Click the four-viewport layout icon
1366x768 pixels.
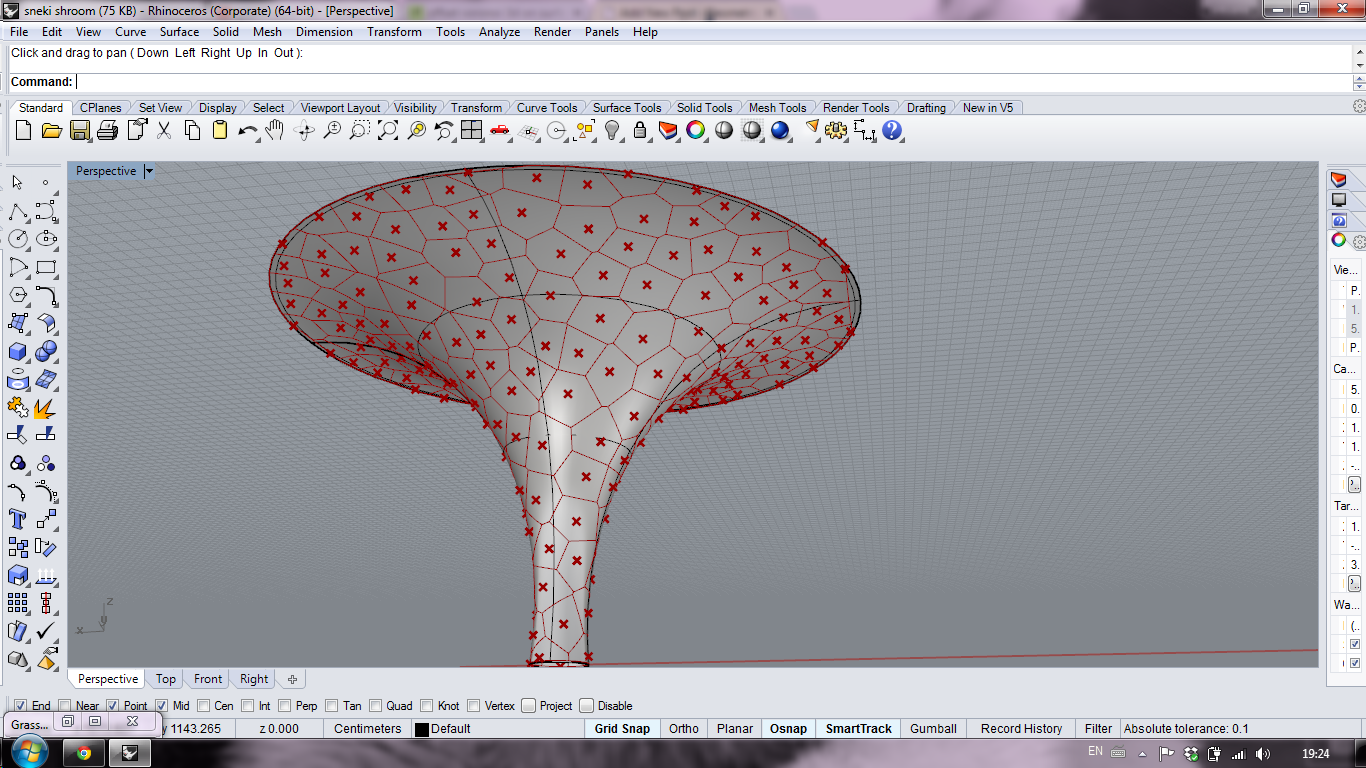(x=472, y=130)
